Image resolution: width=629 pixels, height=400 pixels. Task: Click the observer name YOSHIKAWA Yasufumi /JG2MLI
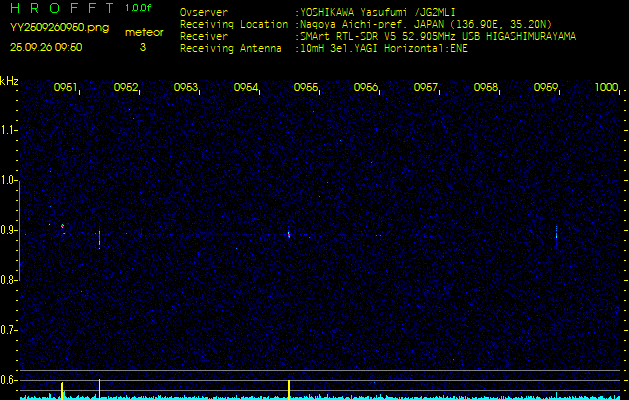click(377, 12)
